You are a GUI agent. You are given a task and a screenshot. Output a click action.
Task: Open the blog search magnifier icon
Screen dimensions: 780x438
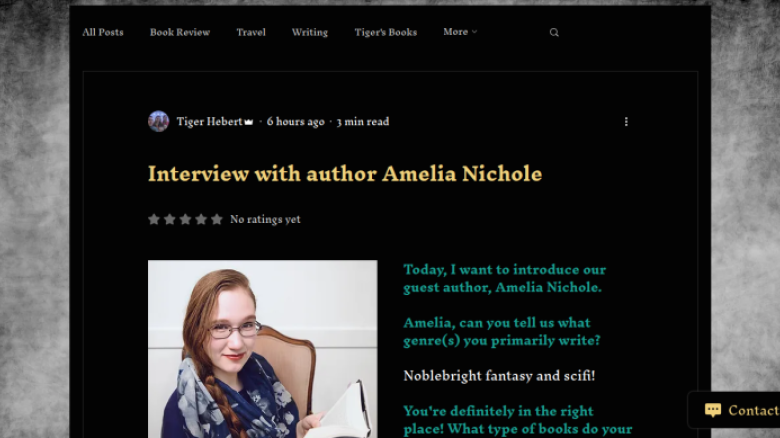(x=554, y=32)
